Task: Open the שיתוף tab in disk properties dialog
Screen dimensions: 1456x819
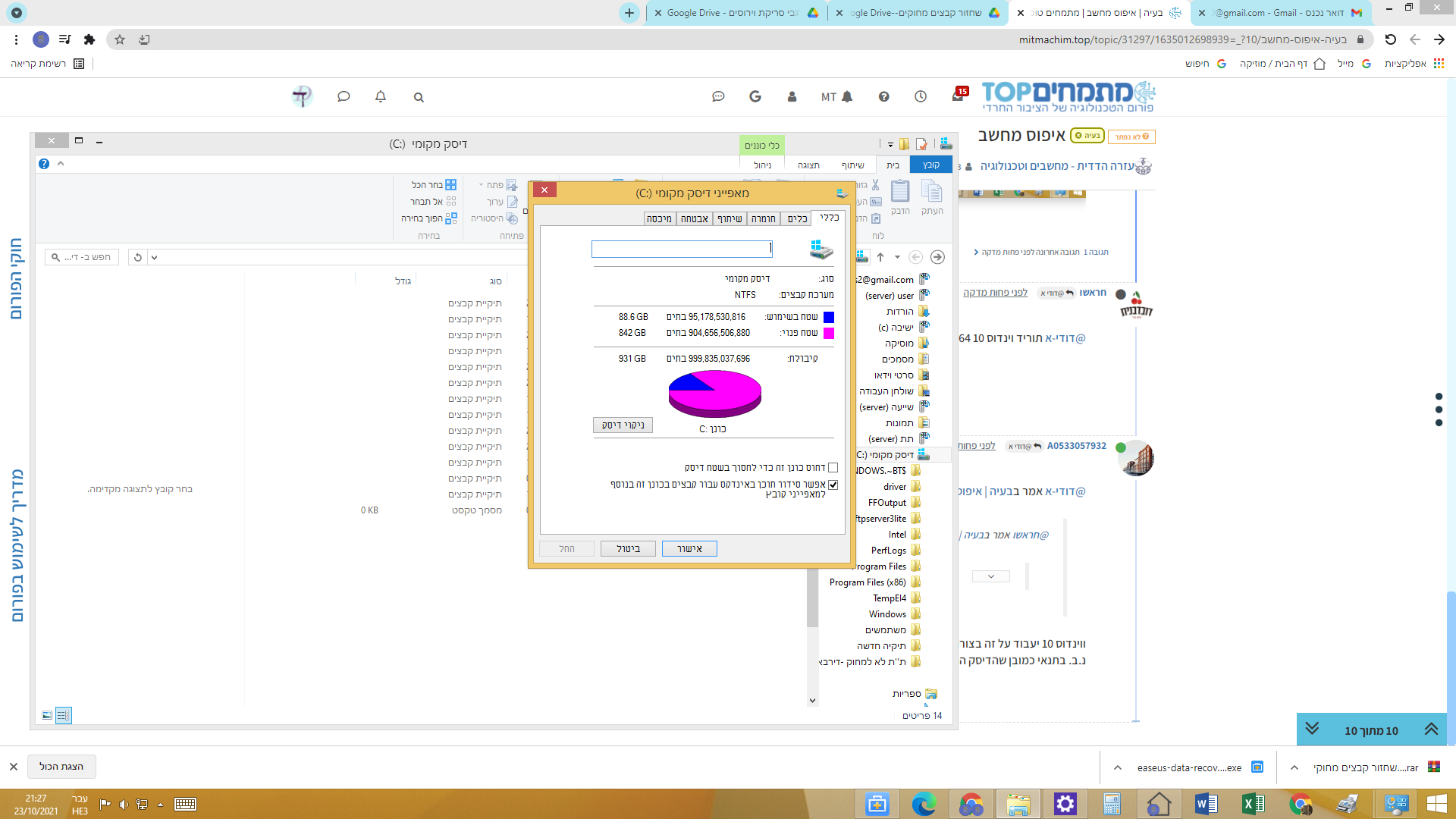Action: tap(730, 219)
